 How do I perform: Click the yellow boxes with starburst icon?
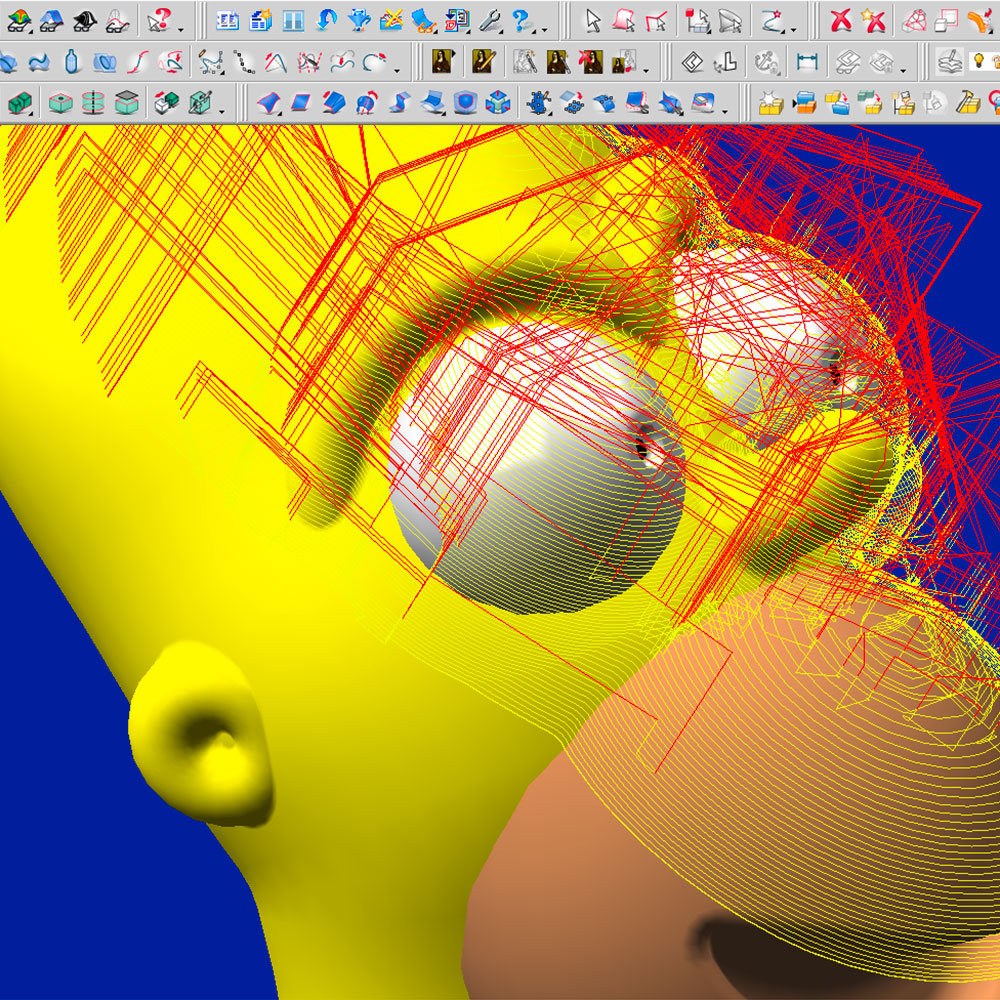click(x=770, y=102)
